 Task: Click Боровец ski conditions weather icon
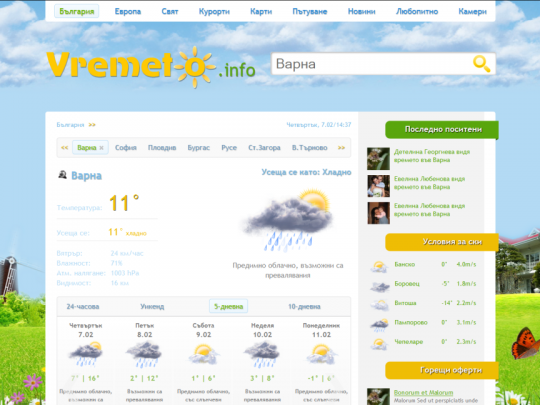[x=379, y=286]
